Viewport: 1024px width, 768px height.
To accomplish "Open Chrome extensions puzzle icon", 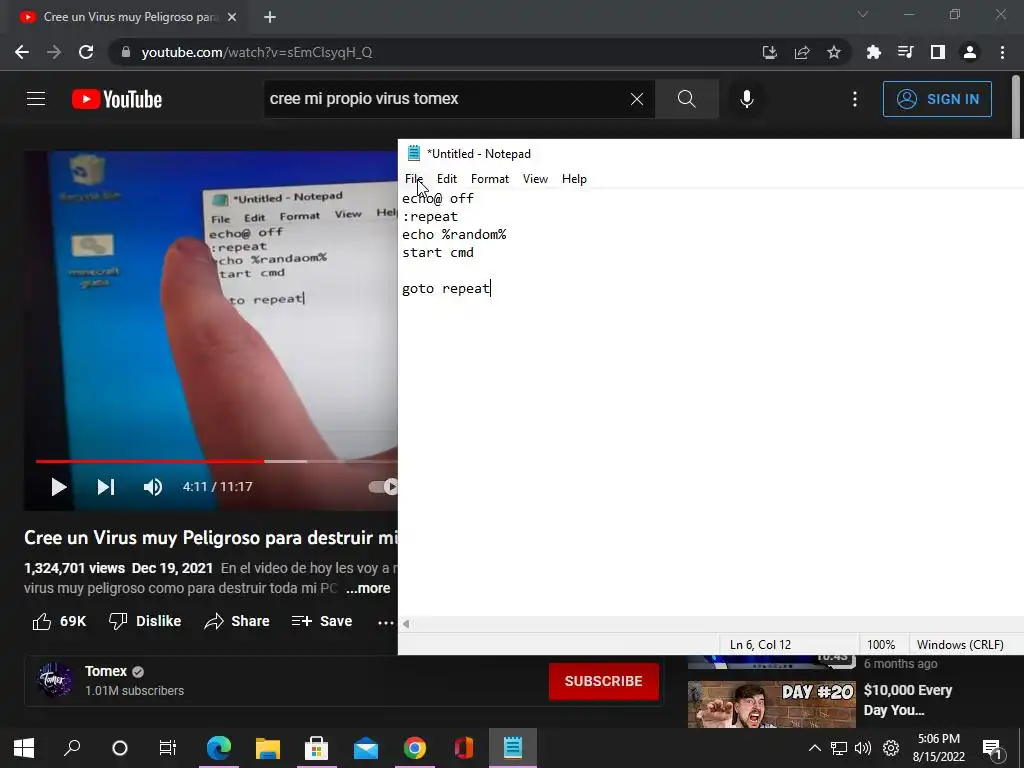I will [873, 52].
